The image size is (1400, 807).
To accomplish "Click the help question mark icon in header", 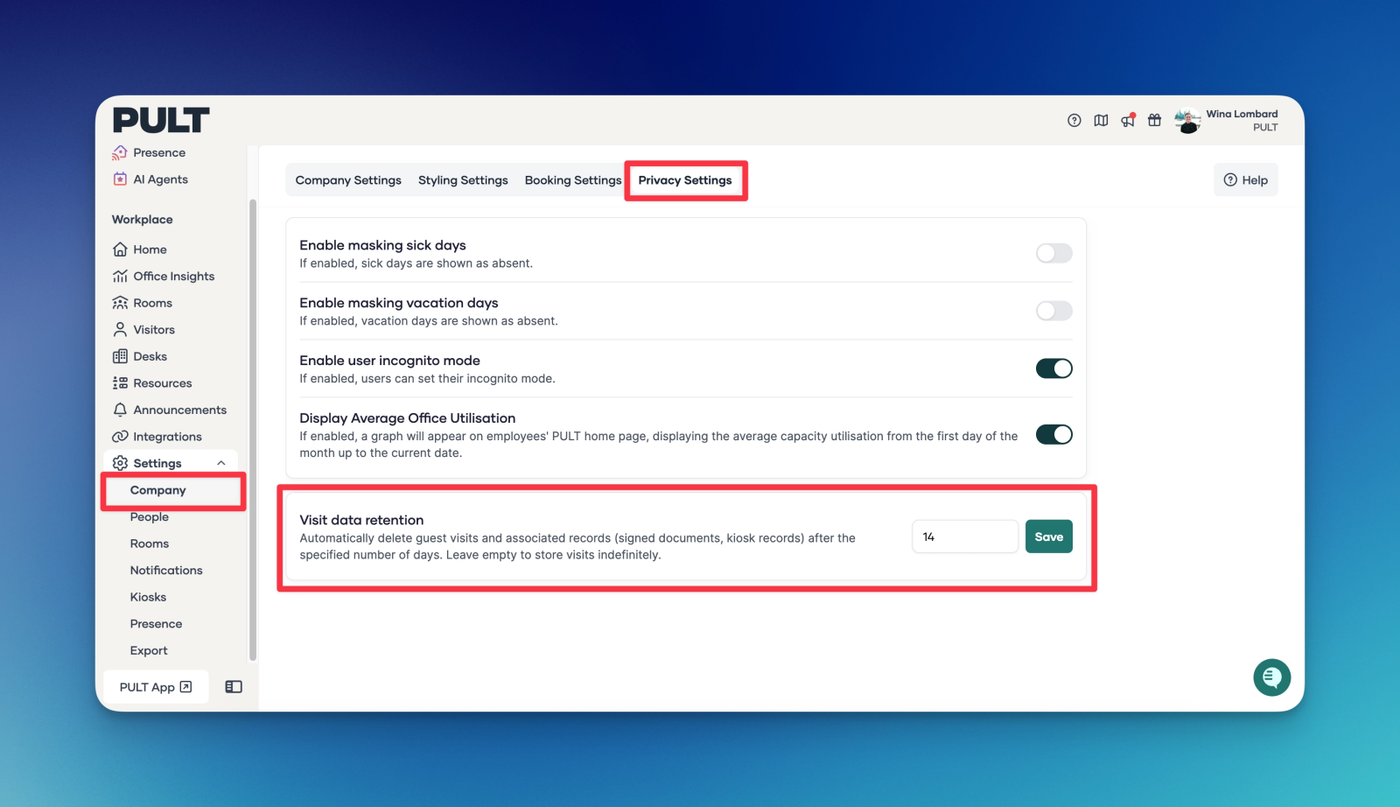I will (1074, 120).
